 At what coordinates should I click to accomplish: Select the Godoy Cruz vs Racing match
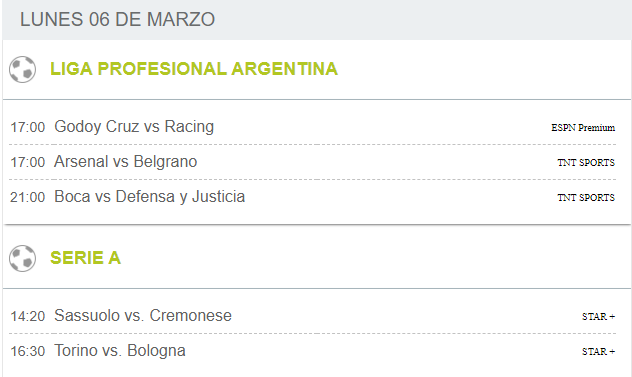click(134, 127)
